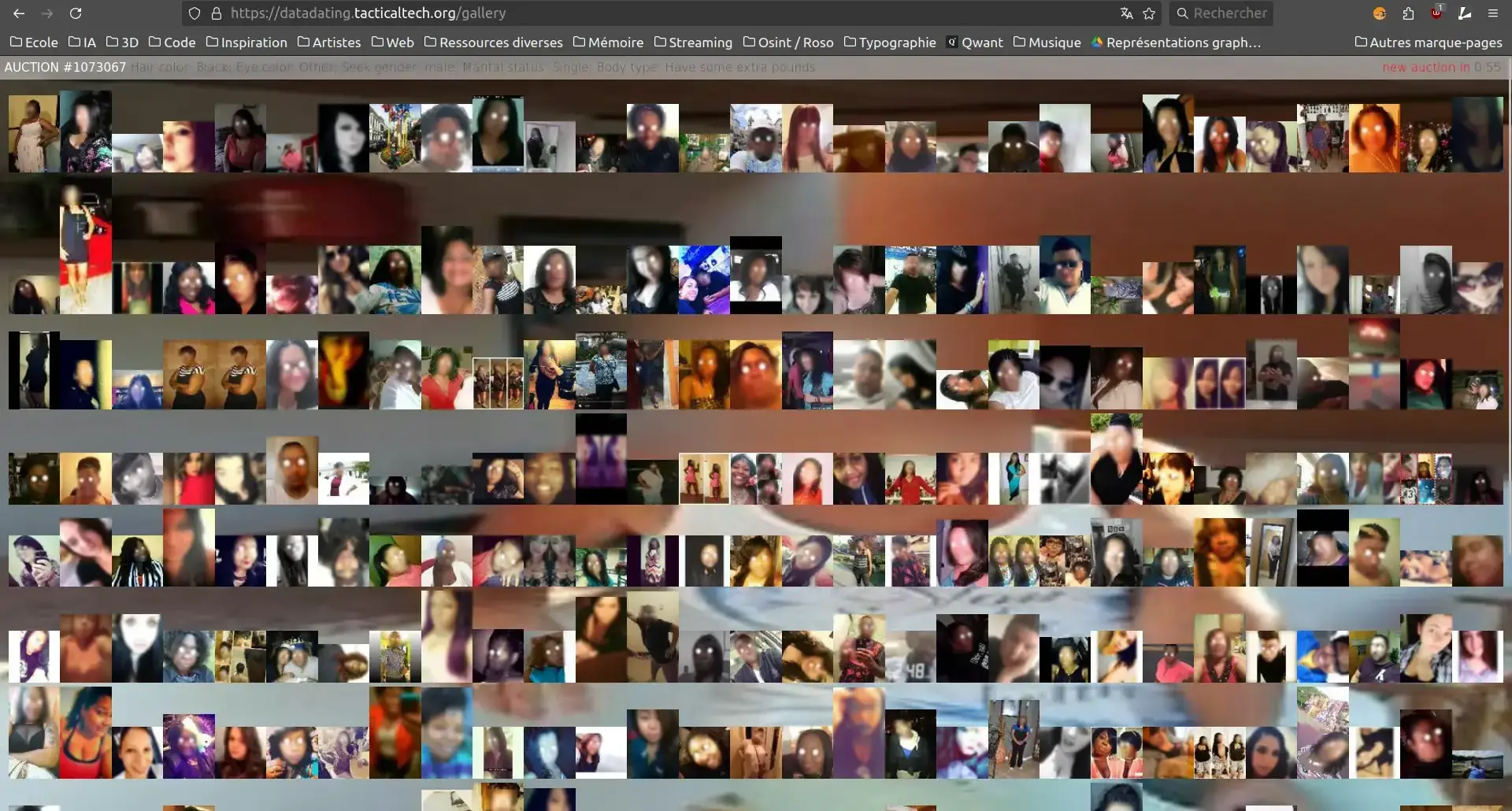This screenshot has height=811, width=1512.
Task: Open the Osint / Roso bookmarks folder
Action: pyautogui.click(x=788, y=43)
